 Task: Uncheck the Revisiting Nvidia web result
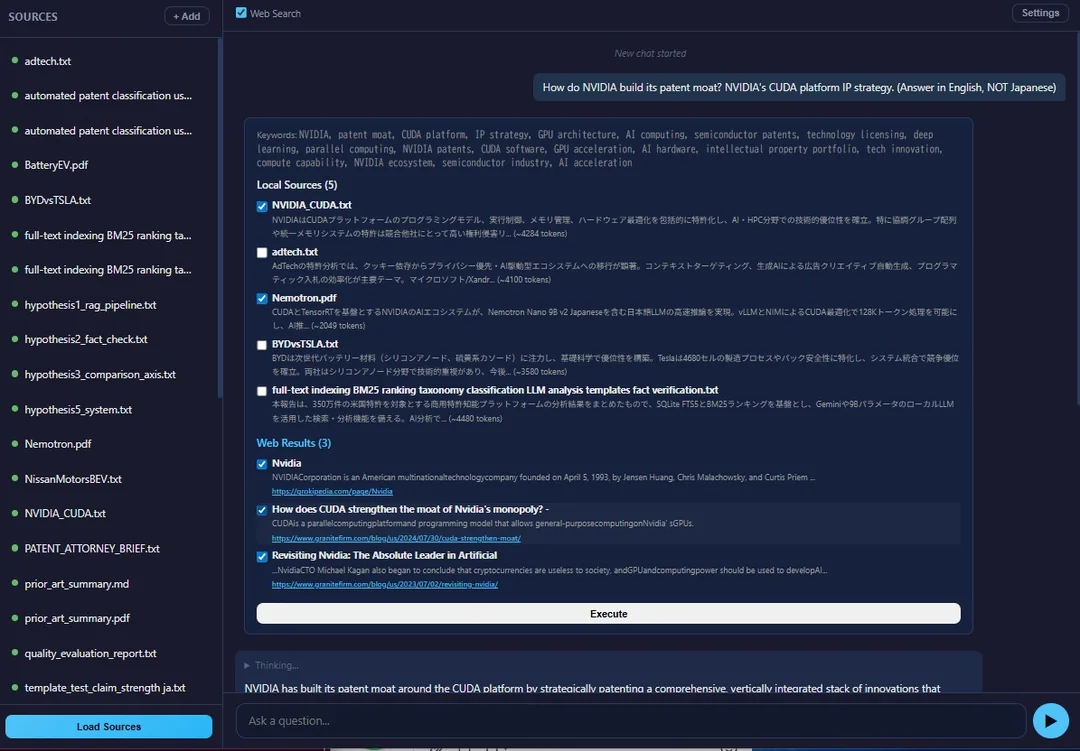261,555
